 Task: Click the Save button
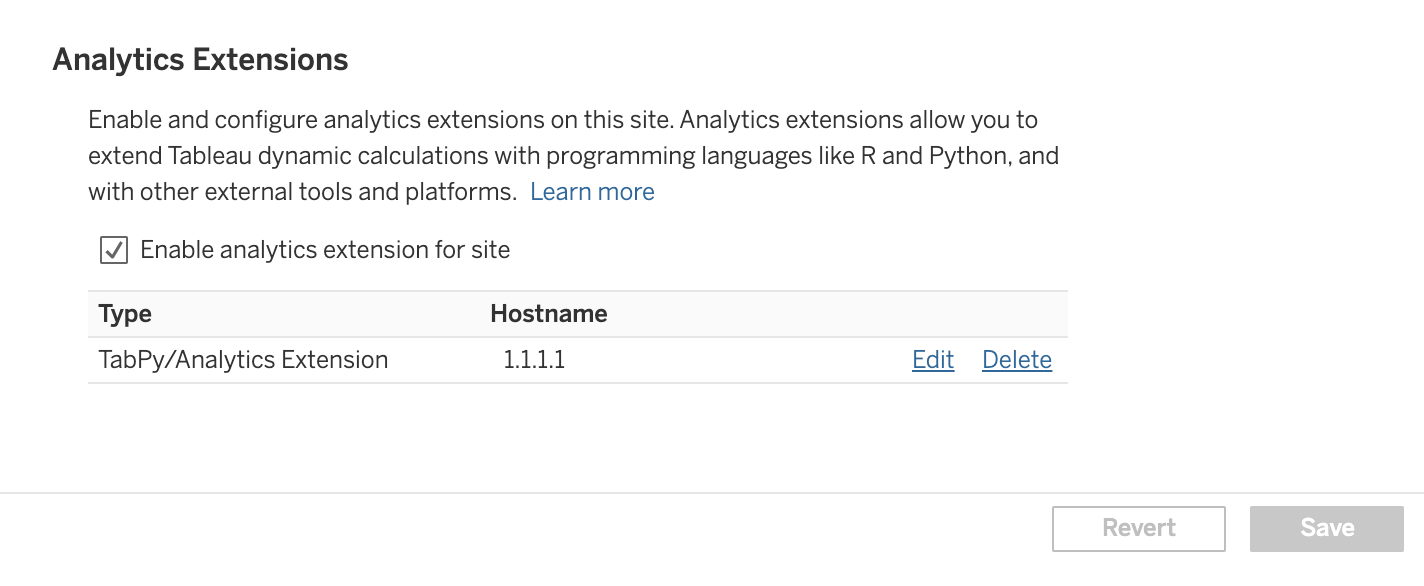pos(1327,528)
